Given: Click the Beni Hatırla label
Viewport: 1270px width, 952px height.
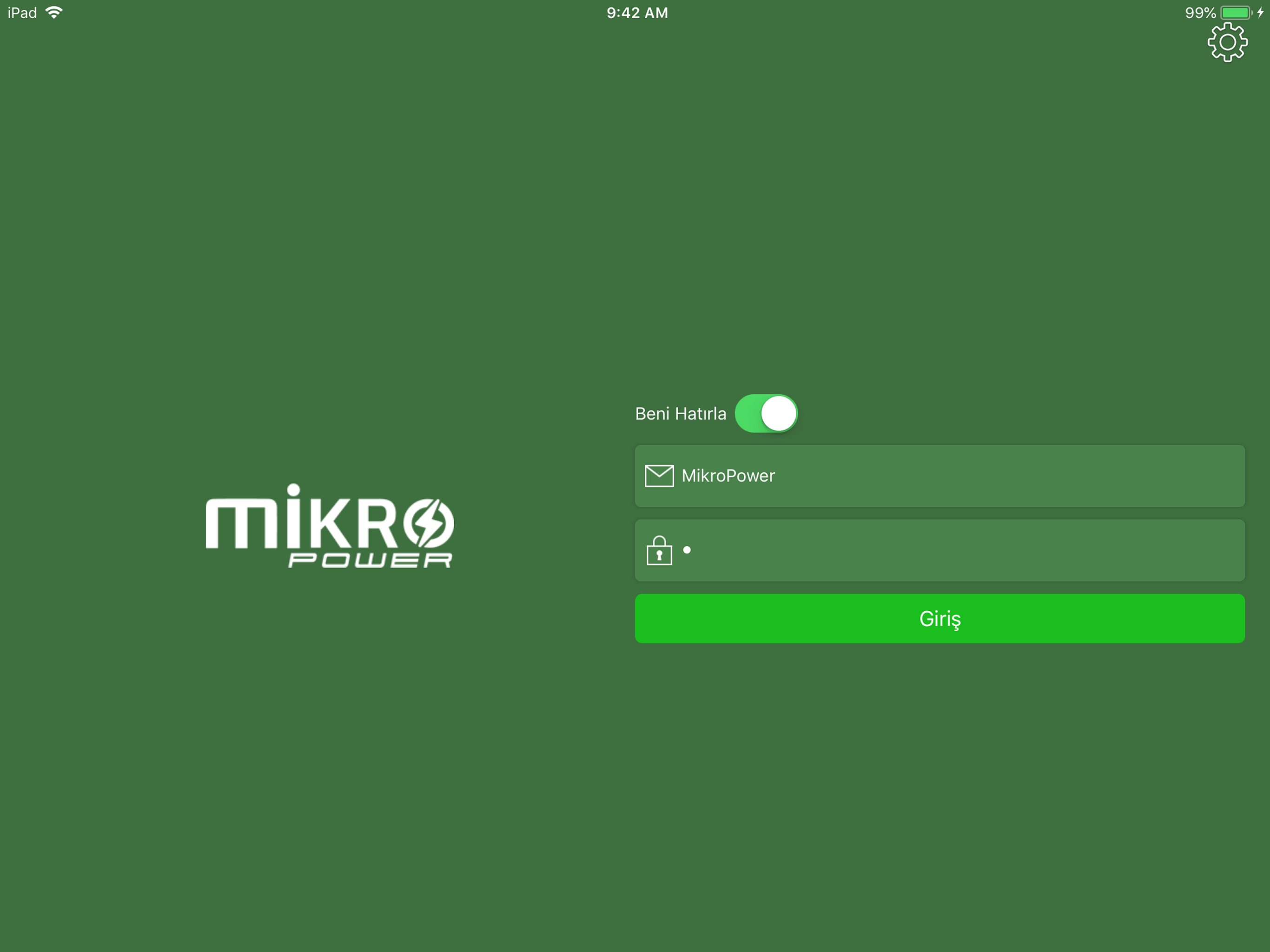Looking at the screenshot, I should [681, 413].
